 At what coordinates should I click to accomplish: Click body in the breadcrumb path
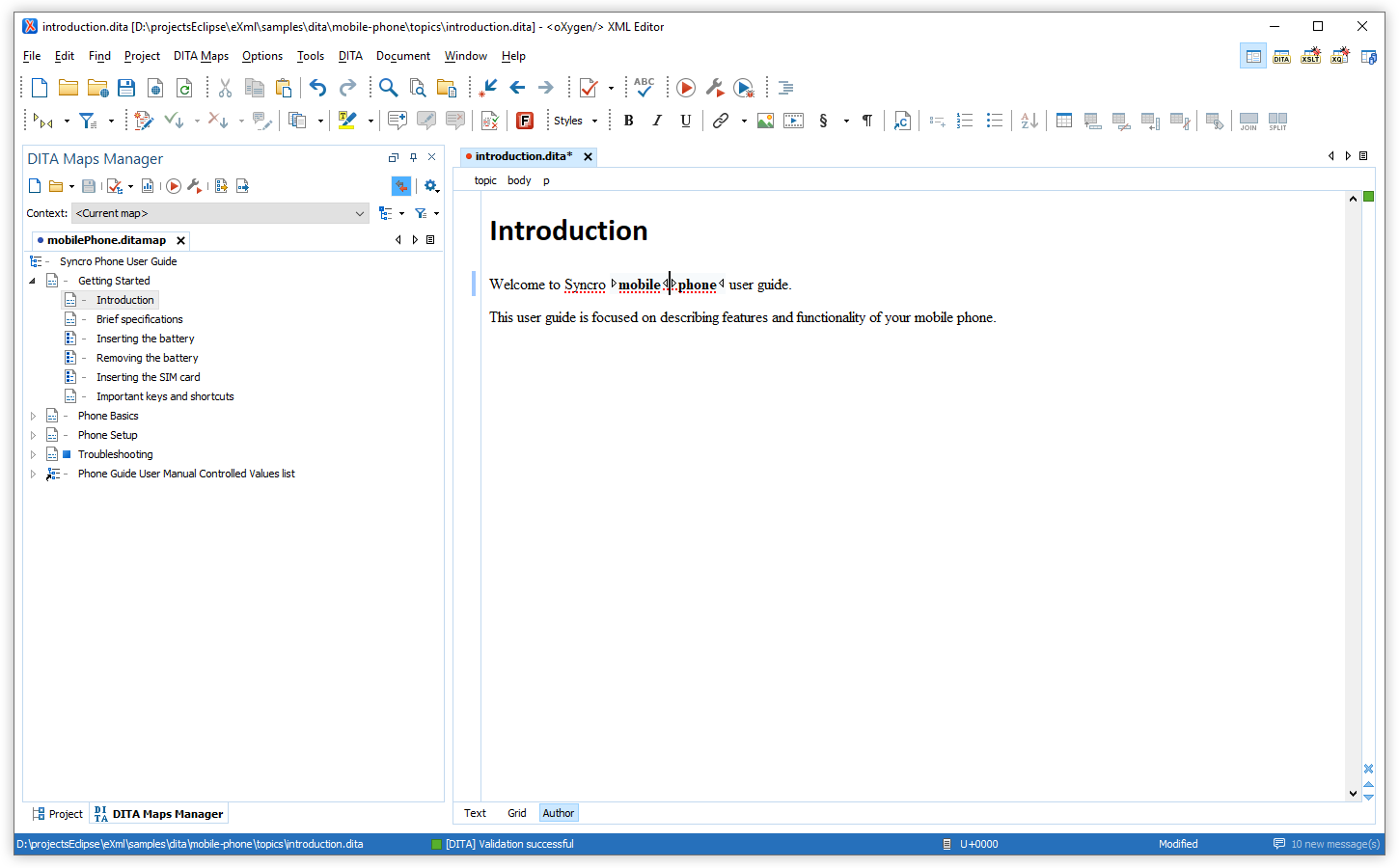[x=519, y=180]
